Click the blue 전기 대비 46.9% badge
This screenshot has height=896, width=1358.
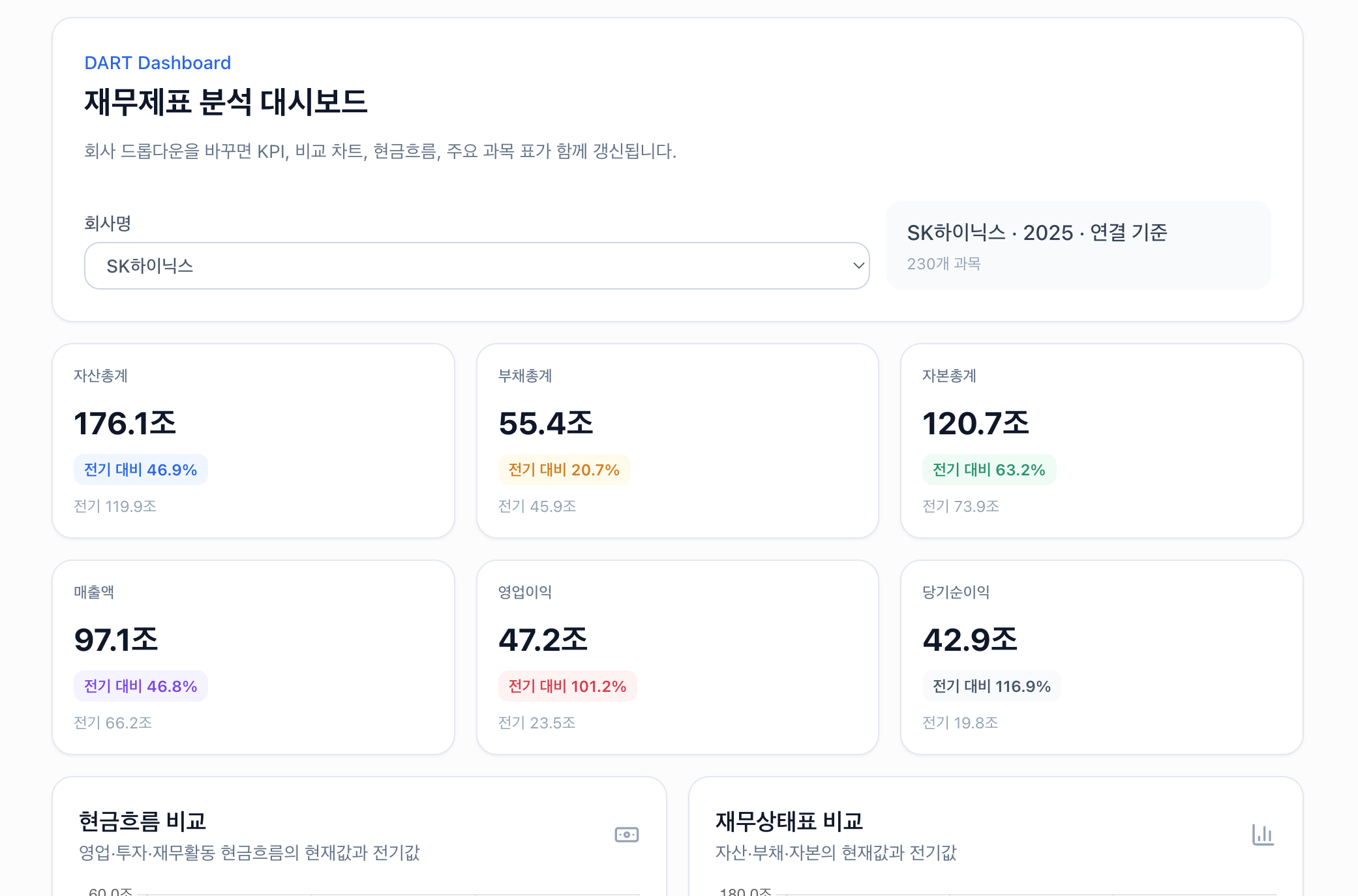click(x=140, y=470)
